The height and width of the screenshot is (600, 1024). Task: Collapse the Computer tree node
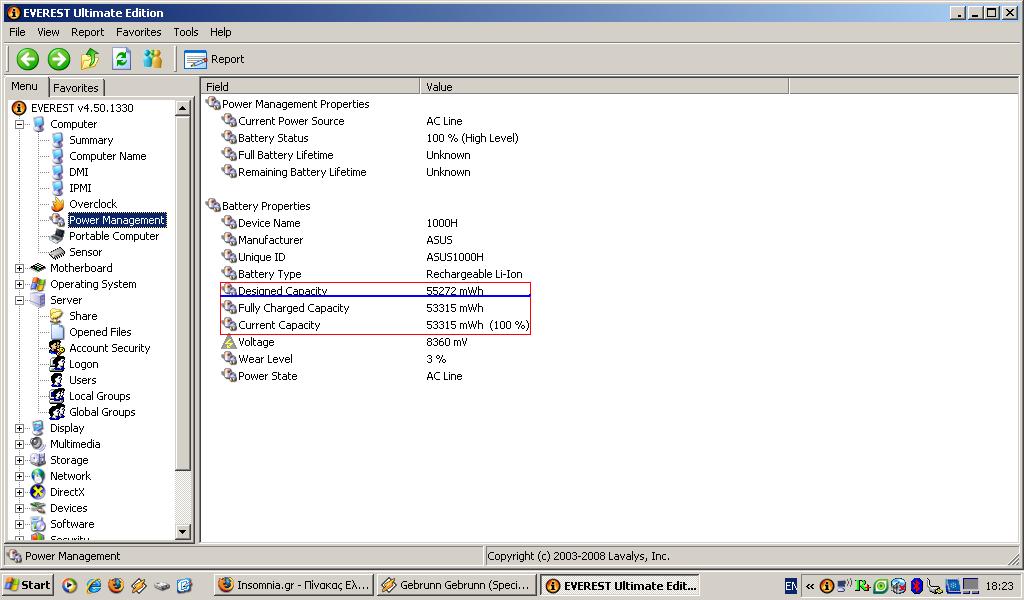20,124
